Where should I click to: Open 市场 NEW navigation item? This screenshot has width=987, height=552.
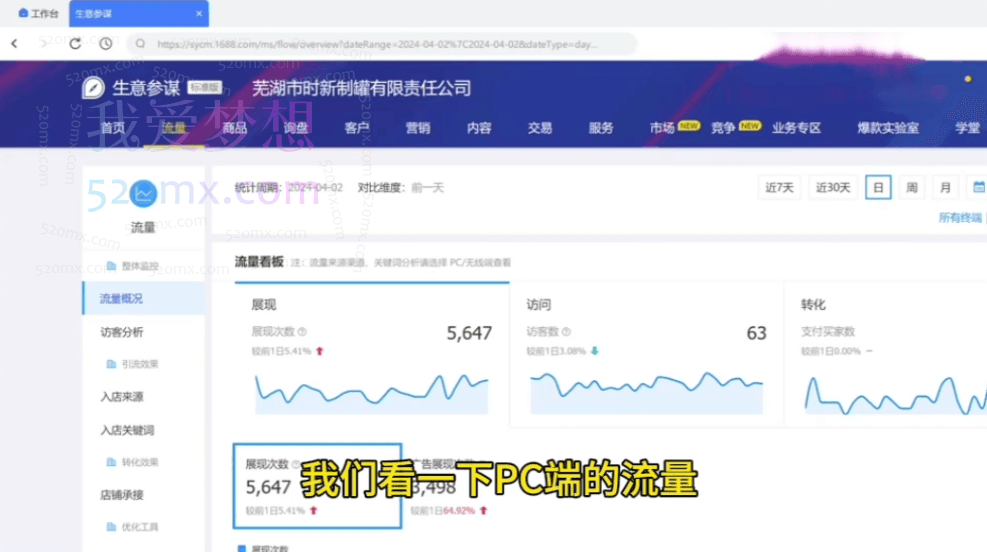click(674, 128)
